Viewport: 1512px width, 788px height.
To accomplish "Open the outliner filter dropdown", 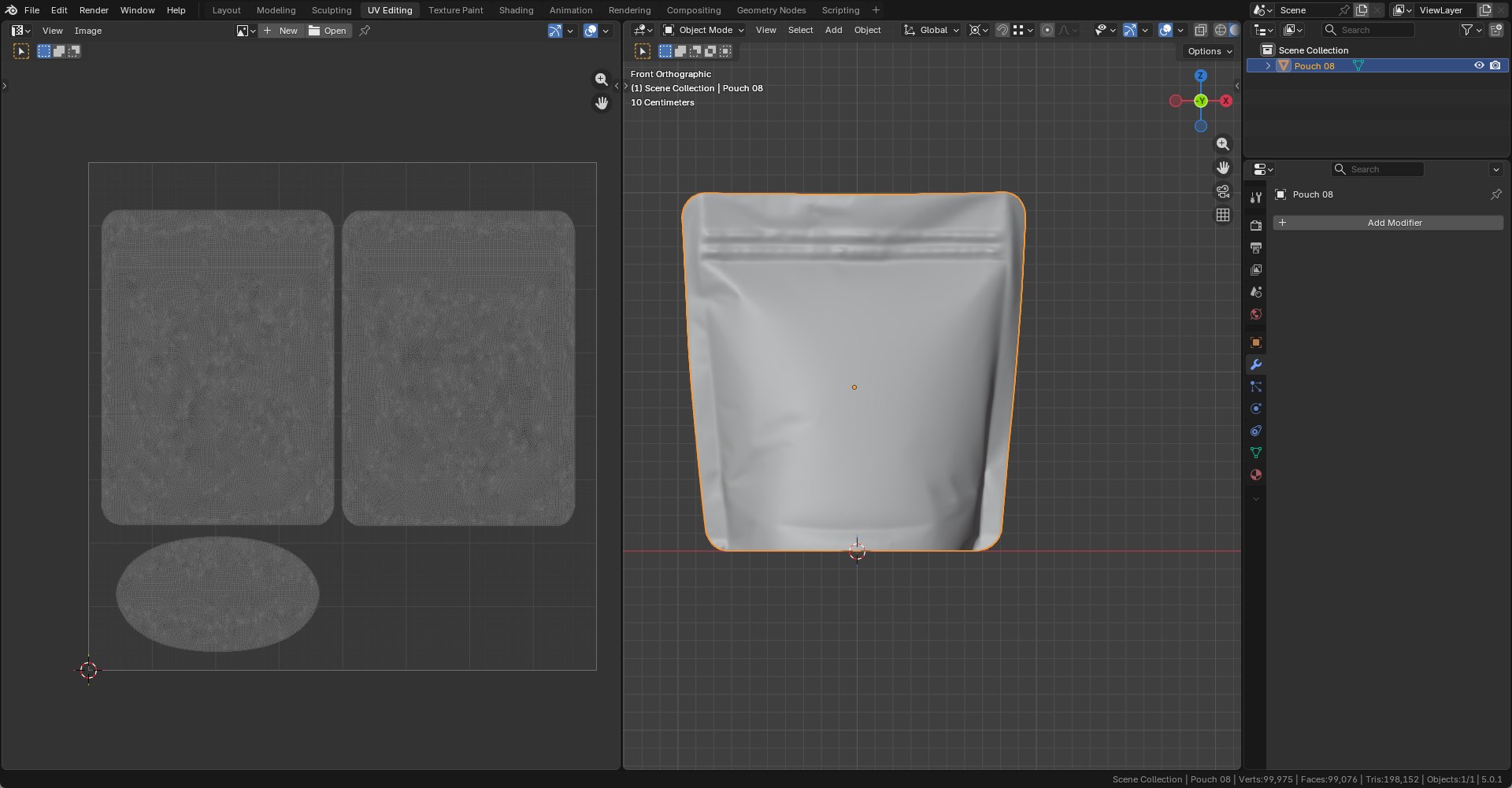I will click(x=1471, y=30).
